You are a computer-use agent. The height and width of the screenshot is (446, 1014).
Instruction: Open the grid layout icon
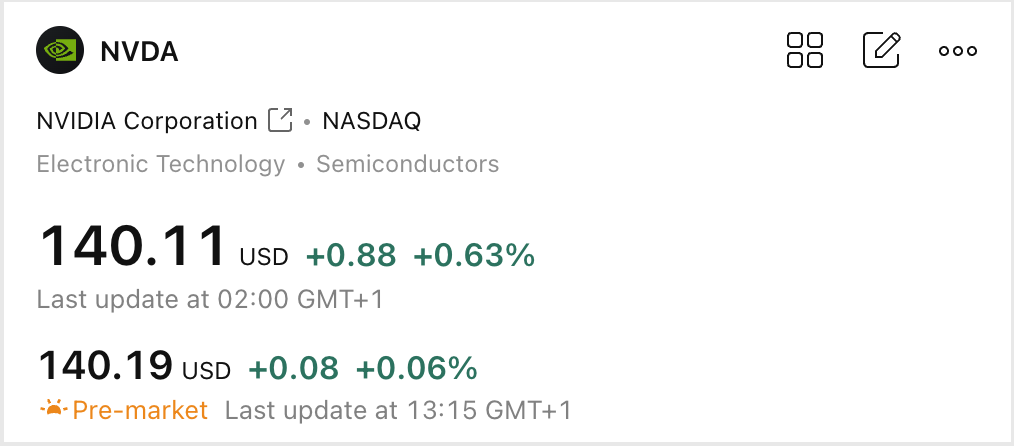[805, 50]
